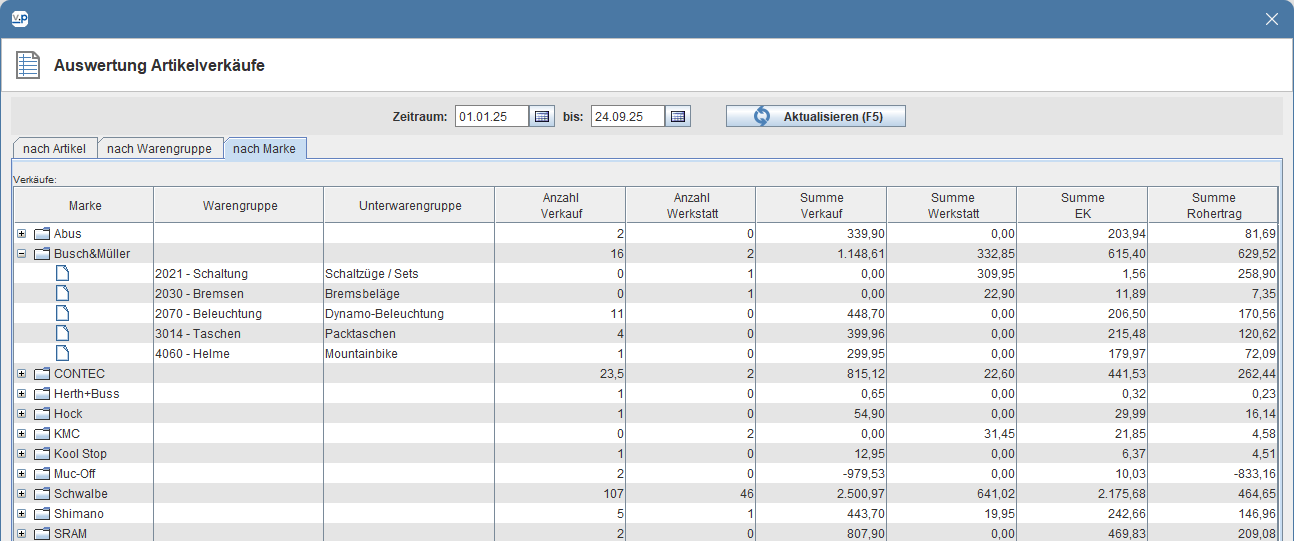Click the document icon in the 2070 - Beleuchtung row

tap(62, 313)
